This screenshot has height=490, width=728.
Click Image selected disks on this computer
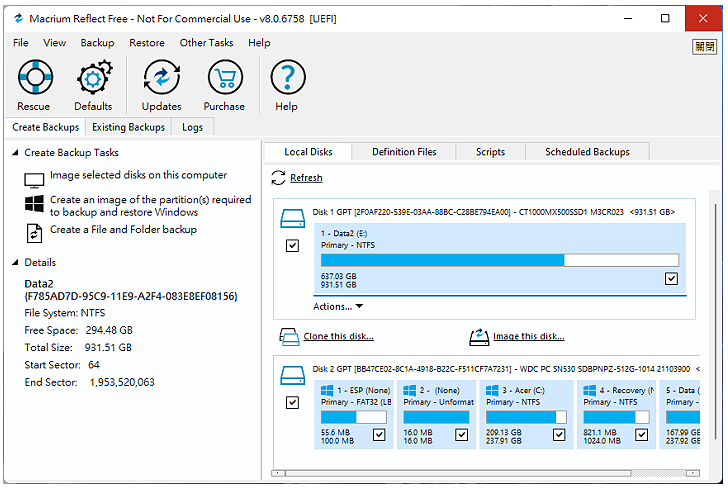[x=138, y=175]
